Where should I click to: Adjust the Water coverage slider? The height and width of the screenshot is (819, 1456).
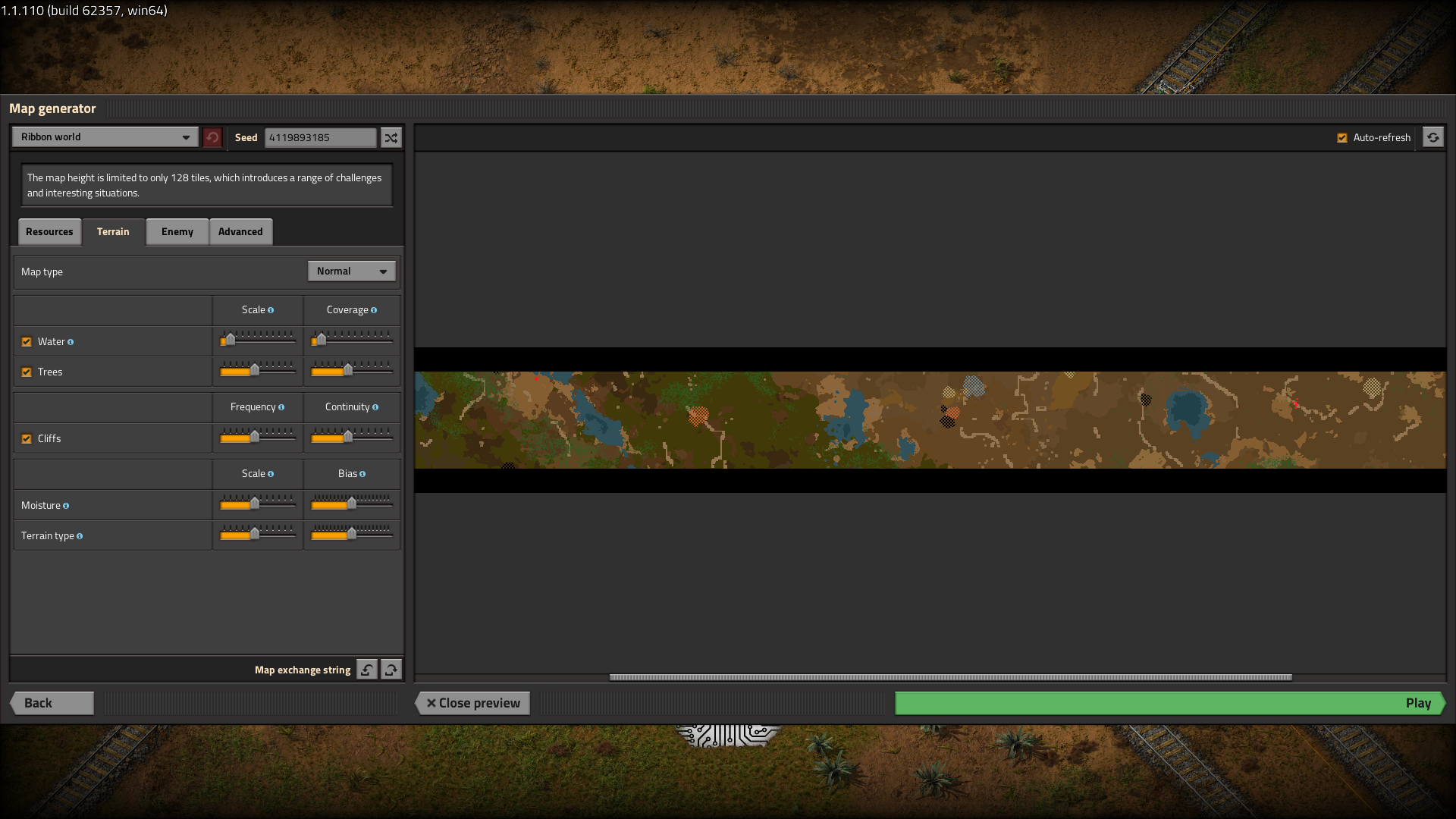tap(352, 340)
